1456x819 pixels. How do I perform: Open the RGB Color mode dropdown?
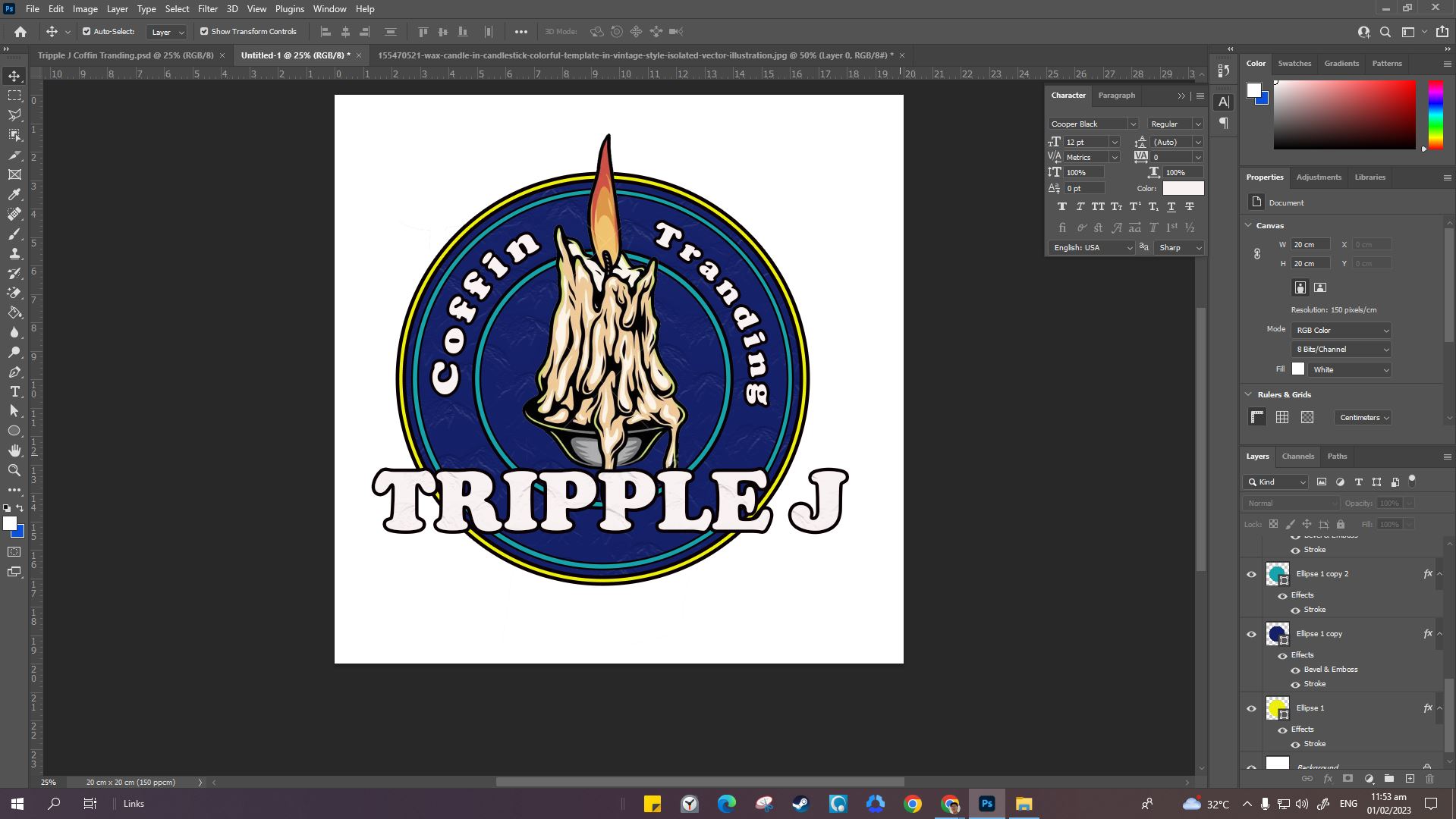coord(1341,331)
